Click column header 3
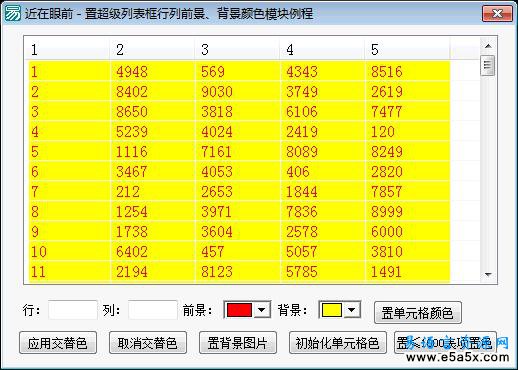Viewport: 518px width, 370px height. point(237,50)
